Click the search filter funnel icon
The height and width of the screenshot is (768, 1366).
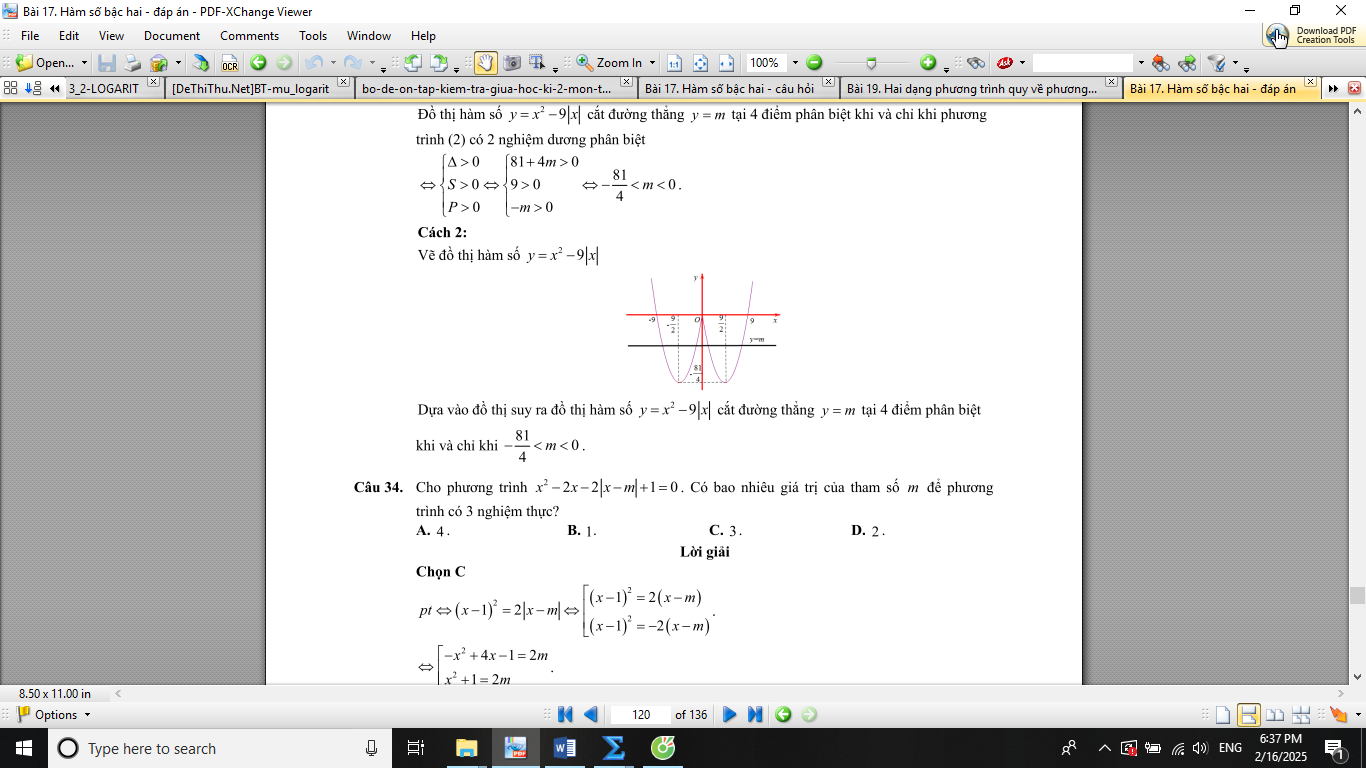[1217, 63]
